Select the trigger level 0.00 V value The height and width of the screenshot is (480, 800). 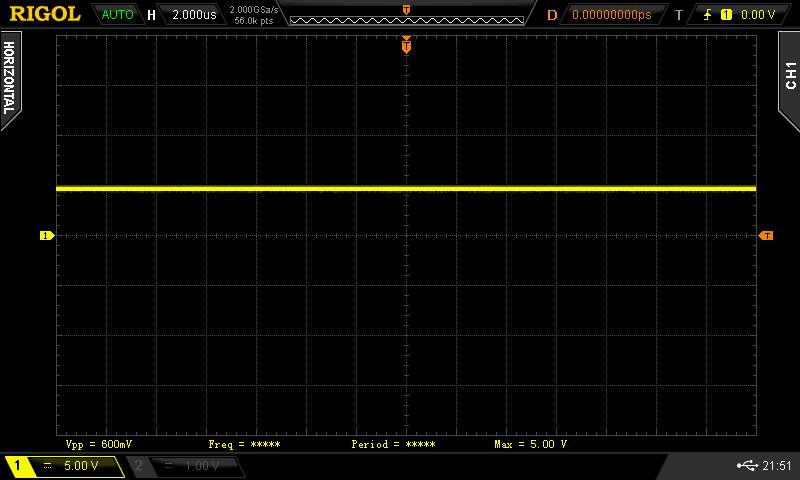(x=757, y=15)
